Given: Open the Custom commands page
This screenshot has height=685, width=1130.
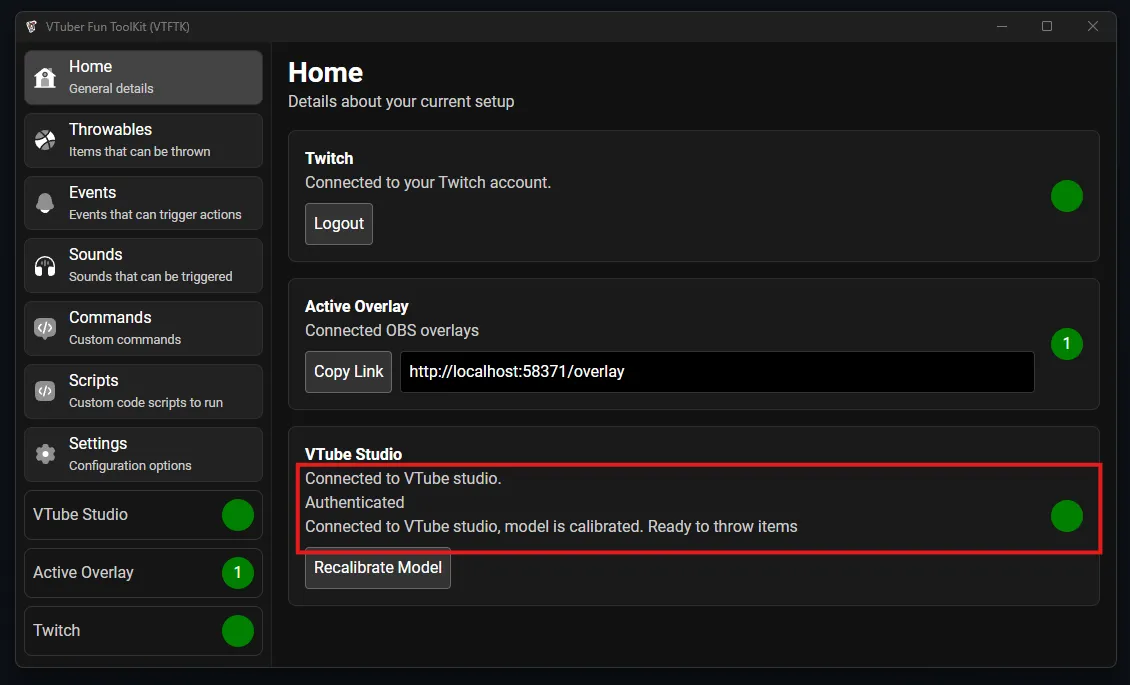Looking at the screenshot, I should (143, 328).
